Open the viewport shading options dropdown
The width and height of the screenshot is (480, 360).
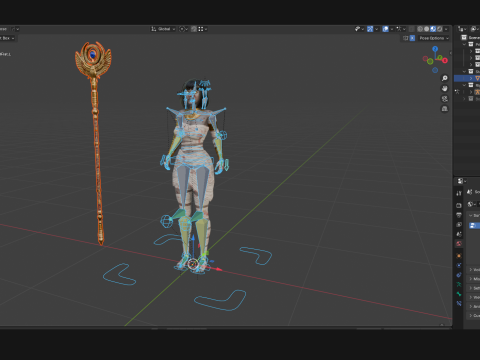446,29
